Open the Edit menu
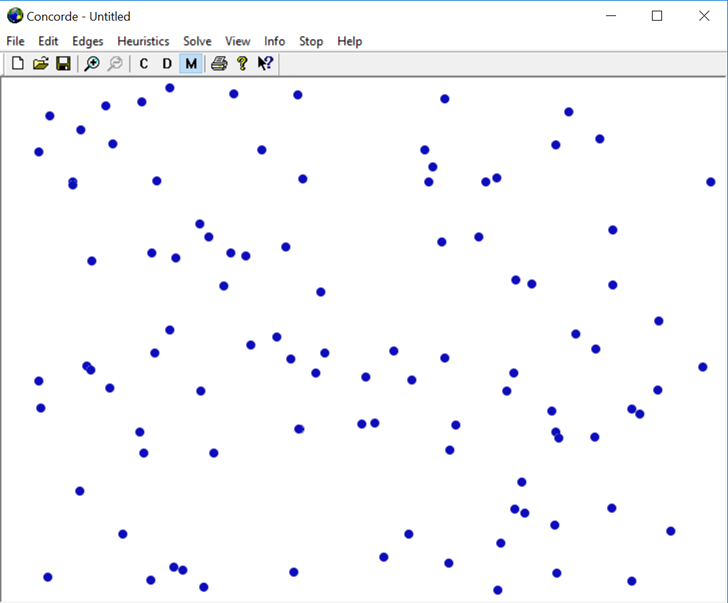This screenshot has width=728, height=603. point(48,41)
